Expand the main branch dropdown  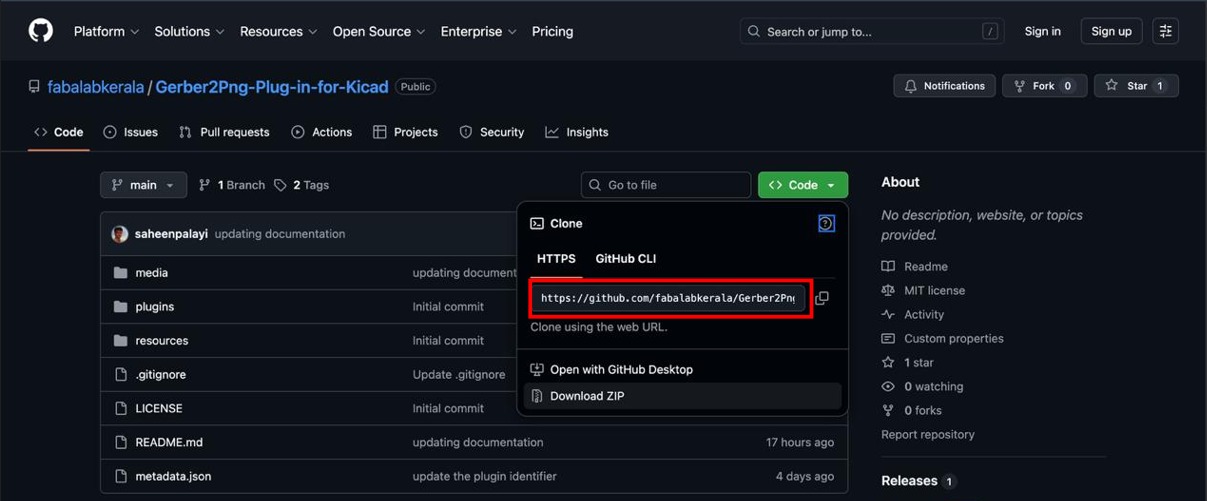(x=143, y=185)
